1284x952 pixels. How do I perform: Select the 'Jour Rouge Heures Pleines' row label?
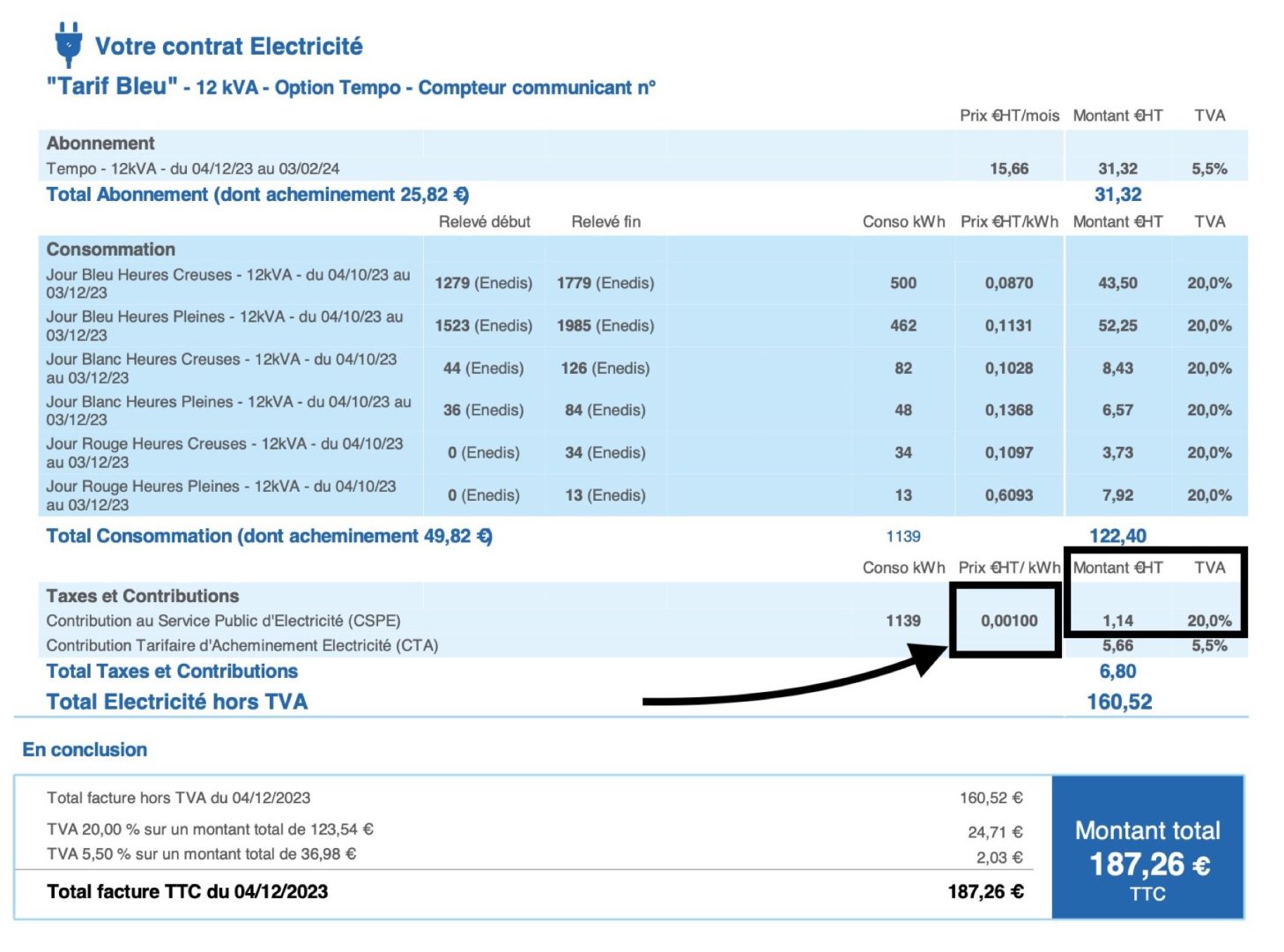tap(221, 495)
